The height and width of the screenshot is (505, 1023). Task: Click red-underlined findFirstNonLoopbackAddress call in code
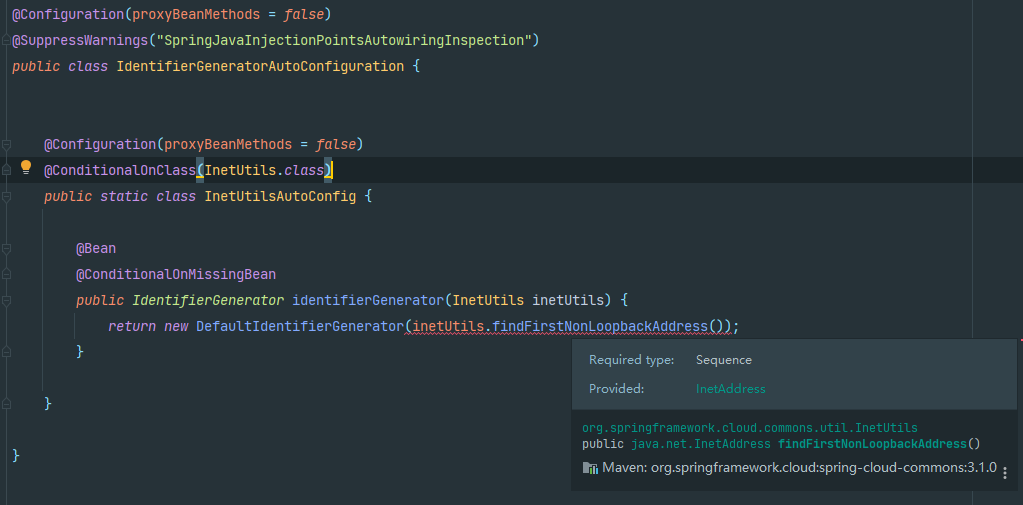[600, 326]
